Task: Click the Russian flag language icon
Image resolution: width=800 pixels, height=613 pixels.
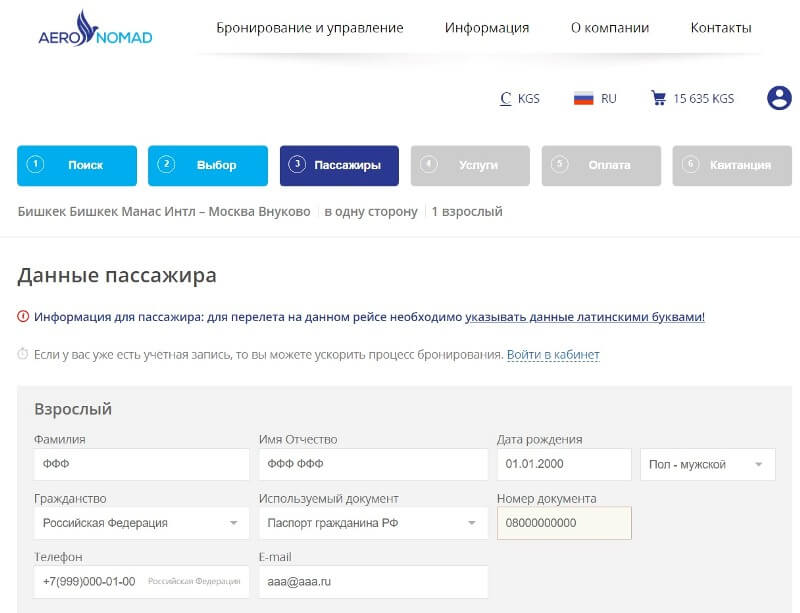Action: pyautogui.click(x=583, y=98)
